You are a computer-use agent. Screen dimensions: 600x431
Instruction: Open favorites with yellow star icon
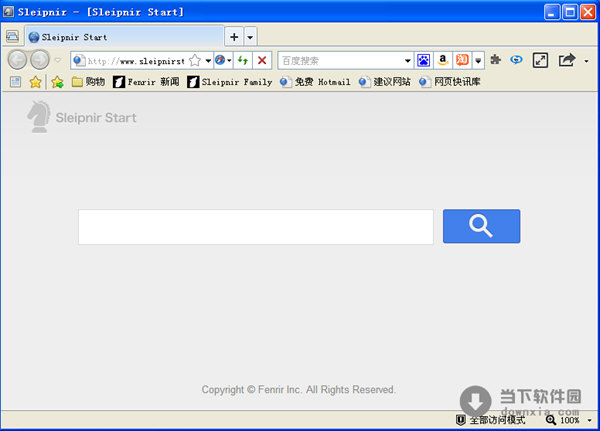point(35,82)
